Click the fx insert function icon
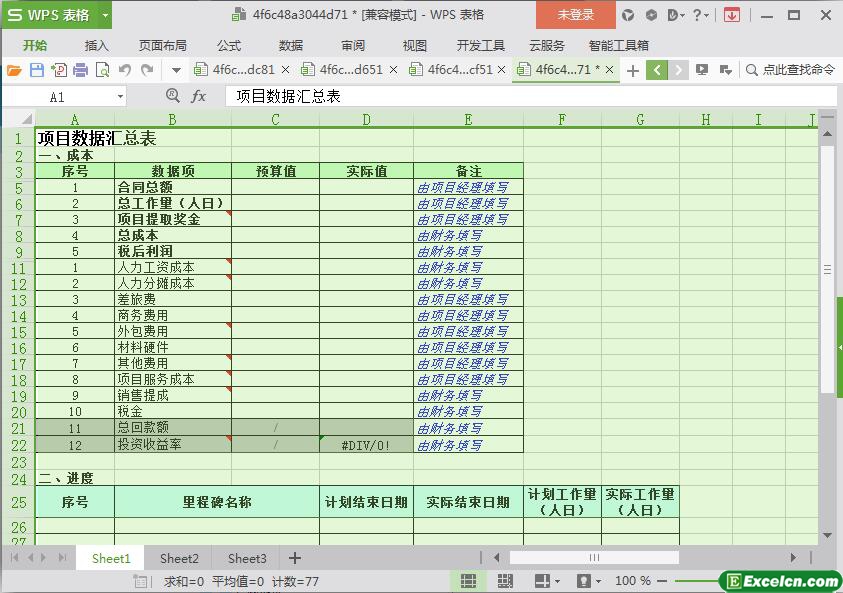Viewport: 843px width, 593px height. 198,96
